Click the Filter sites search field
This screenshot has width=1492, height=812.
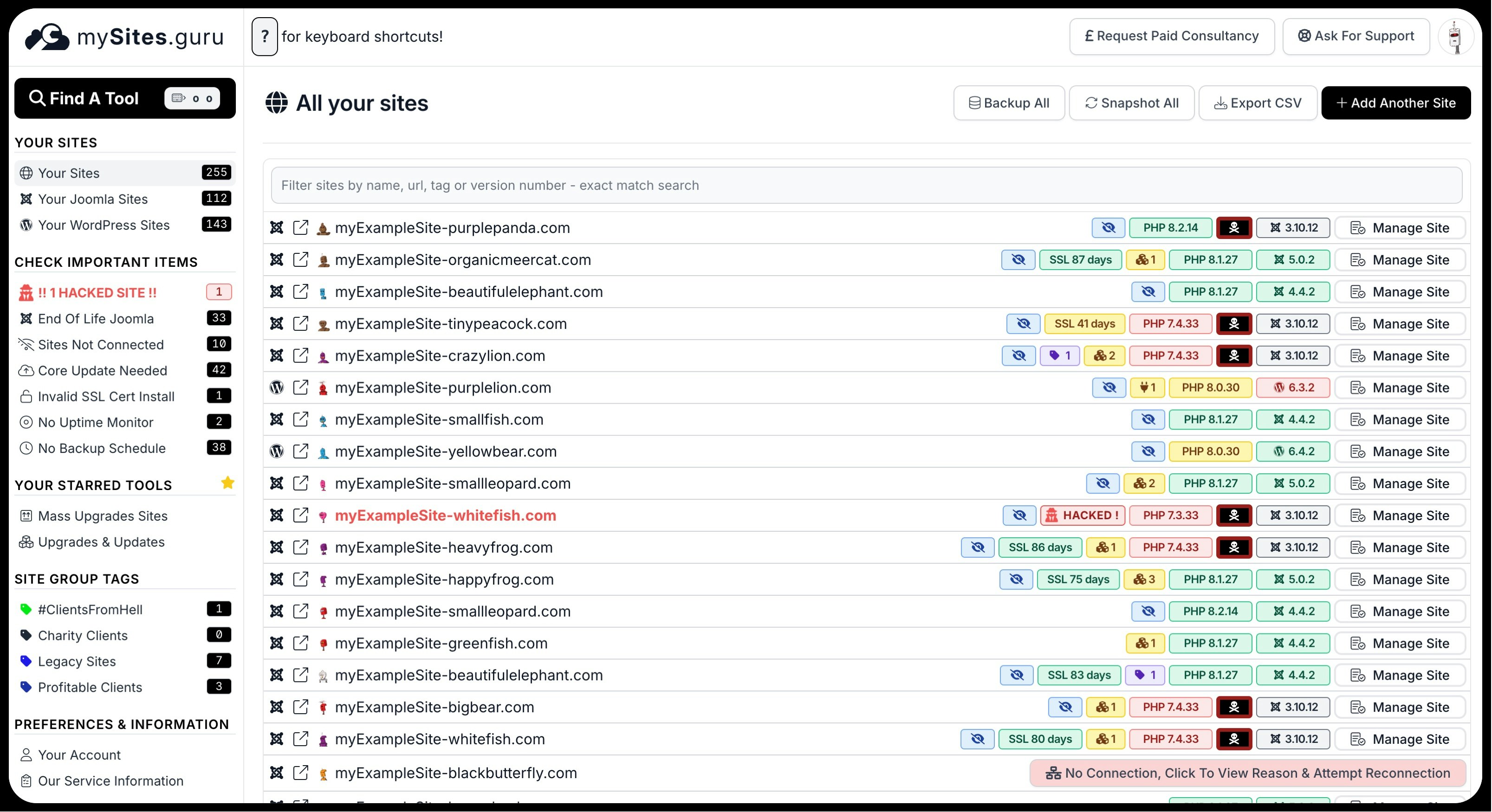click(866, 185)
